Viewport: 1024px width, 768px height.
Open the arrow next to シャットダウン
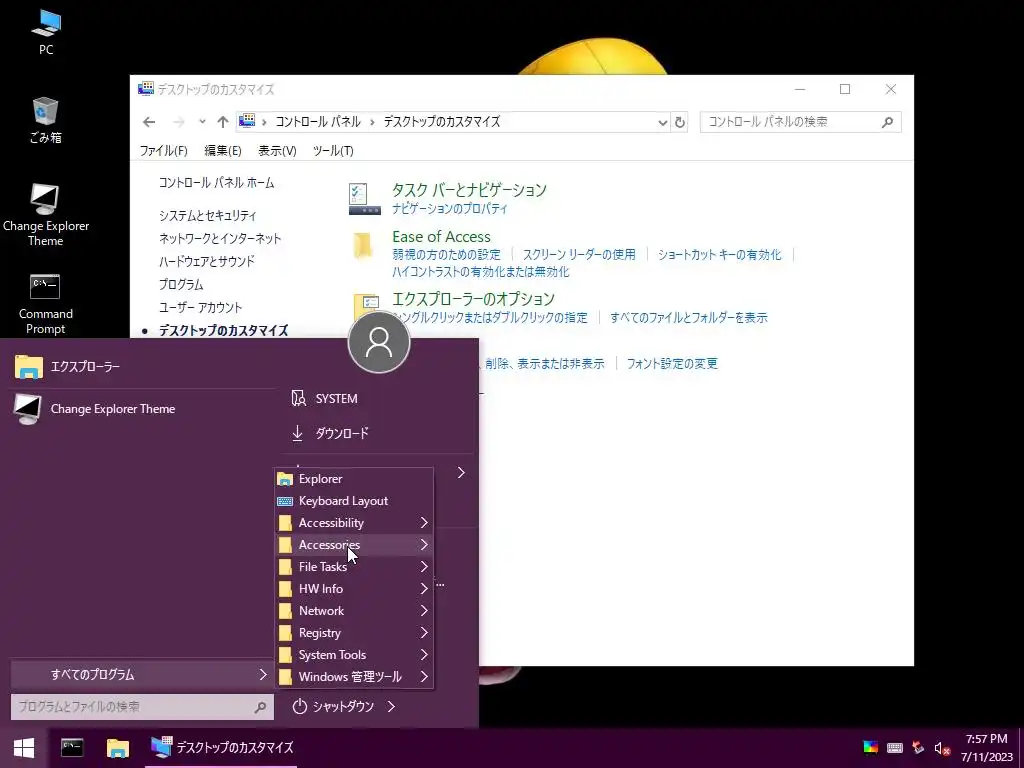pyautogui.click(x=391, y=707)
